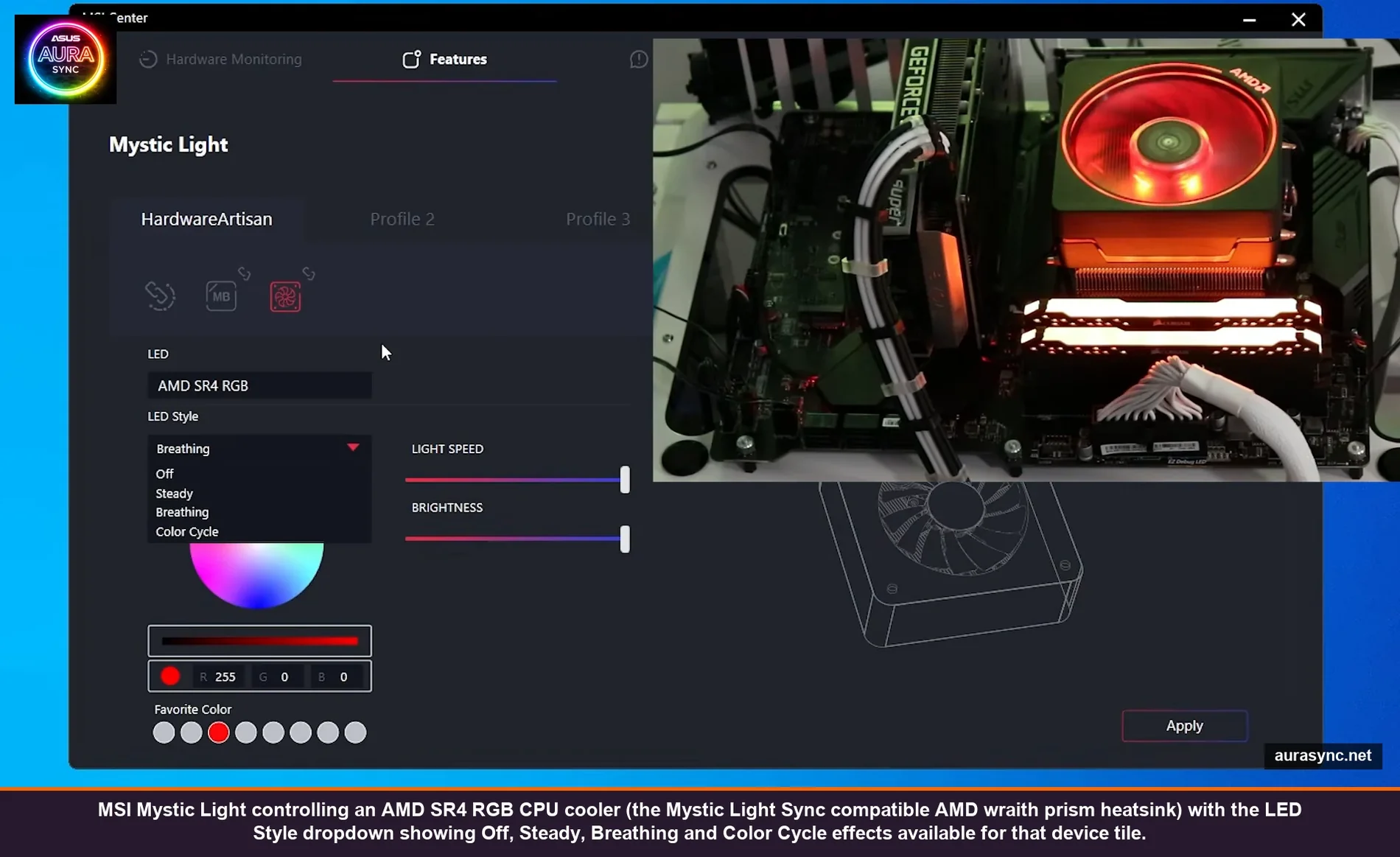Select Off in the LED Style list

164,473
